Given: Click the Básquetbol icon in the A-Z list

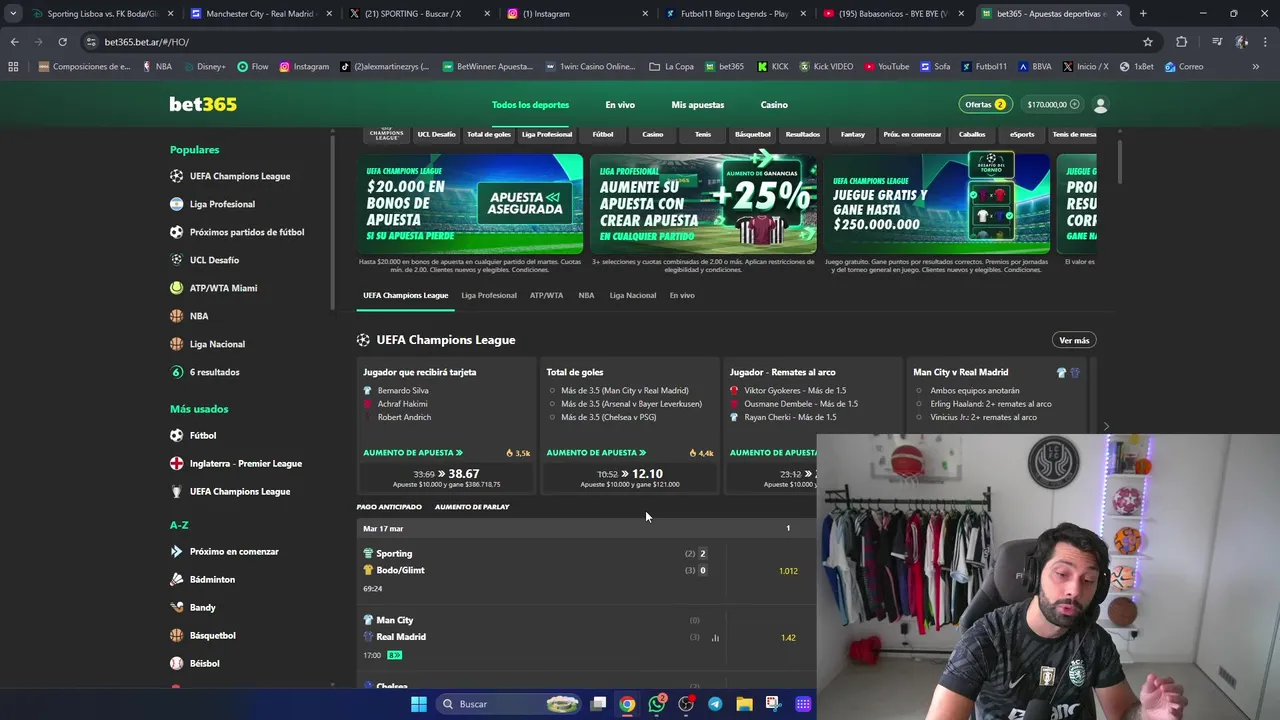Looking at the screenshot, I should 177,635.
